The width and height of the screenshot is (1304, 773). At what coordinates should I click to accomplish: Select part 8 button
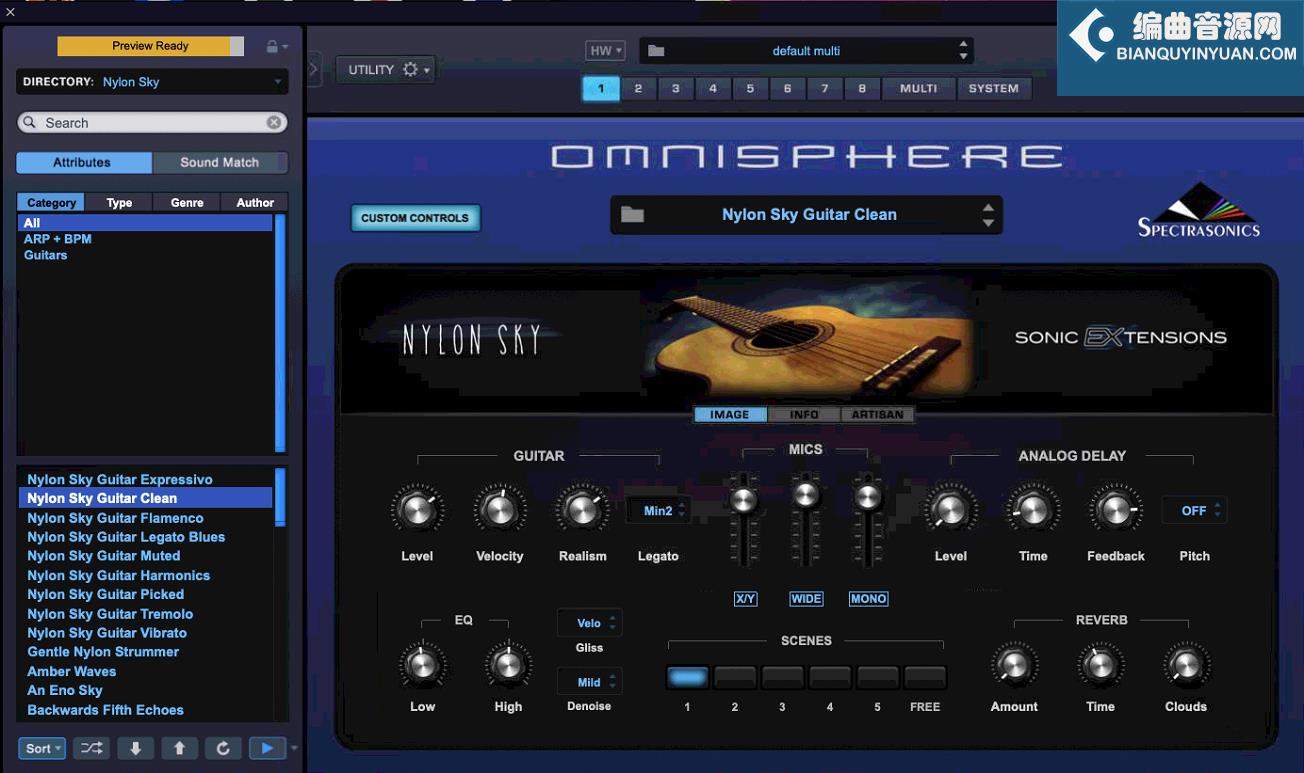(862, 88)
